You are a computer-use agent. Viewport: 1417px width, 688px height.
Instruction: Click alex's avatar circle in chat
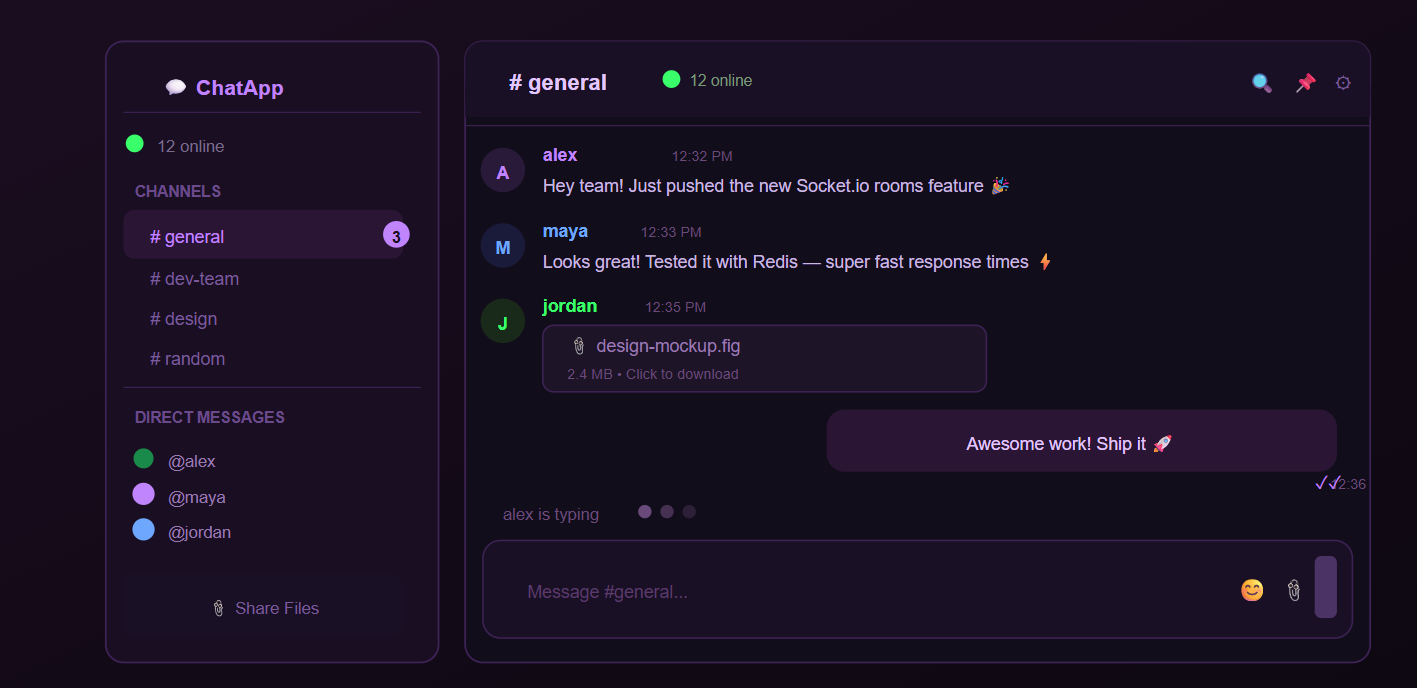[x=503, y=171]
